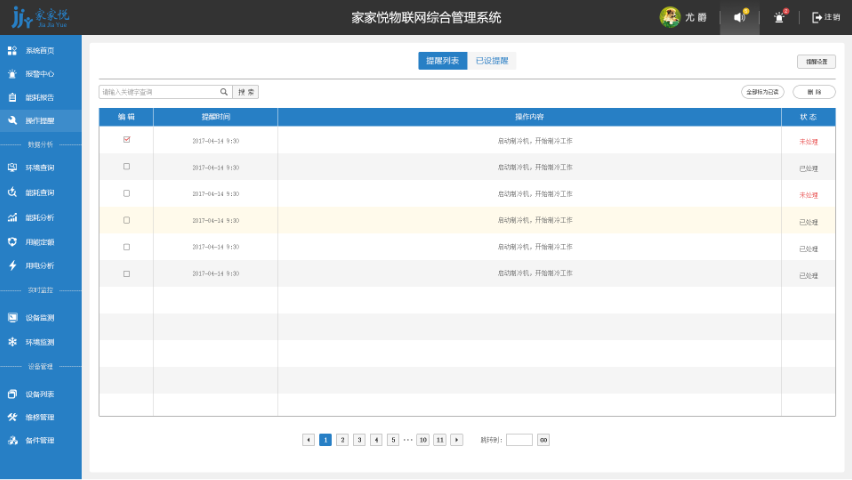
Task: Check the last data row checkbox
Action: pos(126,274)
